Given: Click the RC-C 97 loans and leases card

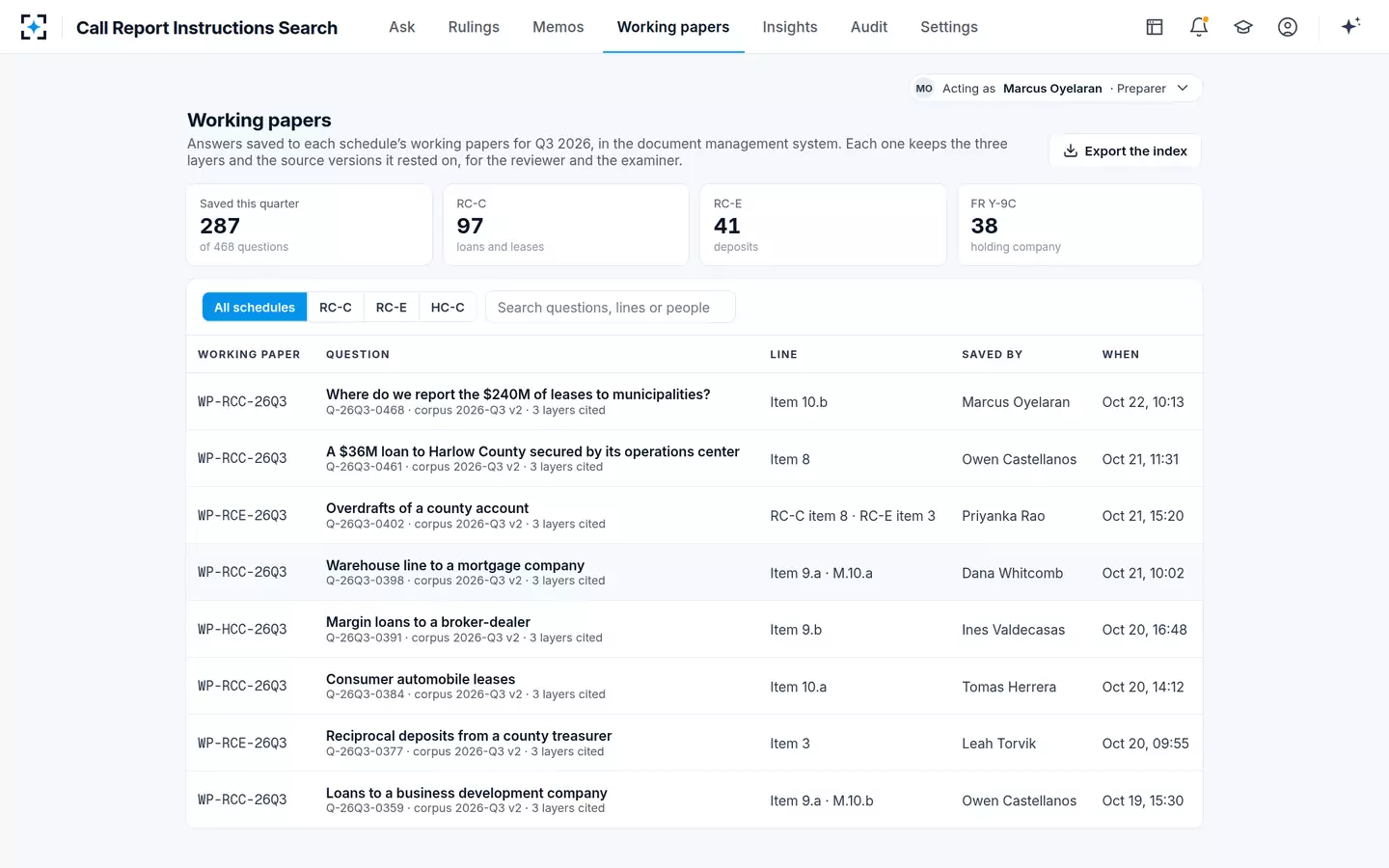Looking at the screenshot, I should pyautogui.click(x=566, y=225).
